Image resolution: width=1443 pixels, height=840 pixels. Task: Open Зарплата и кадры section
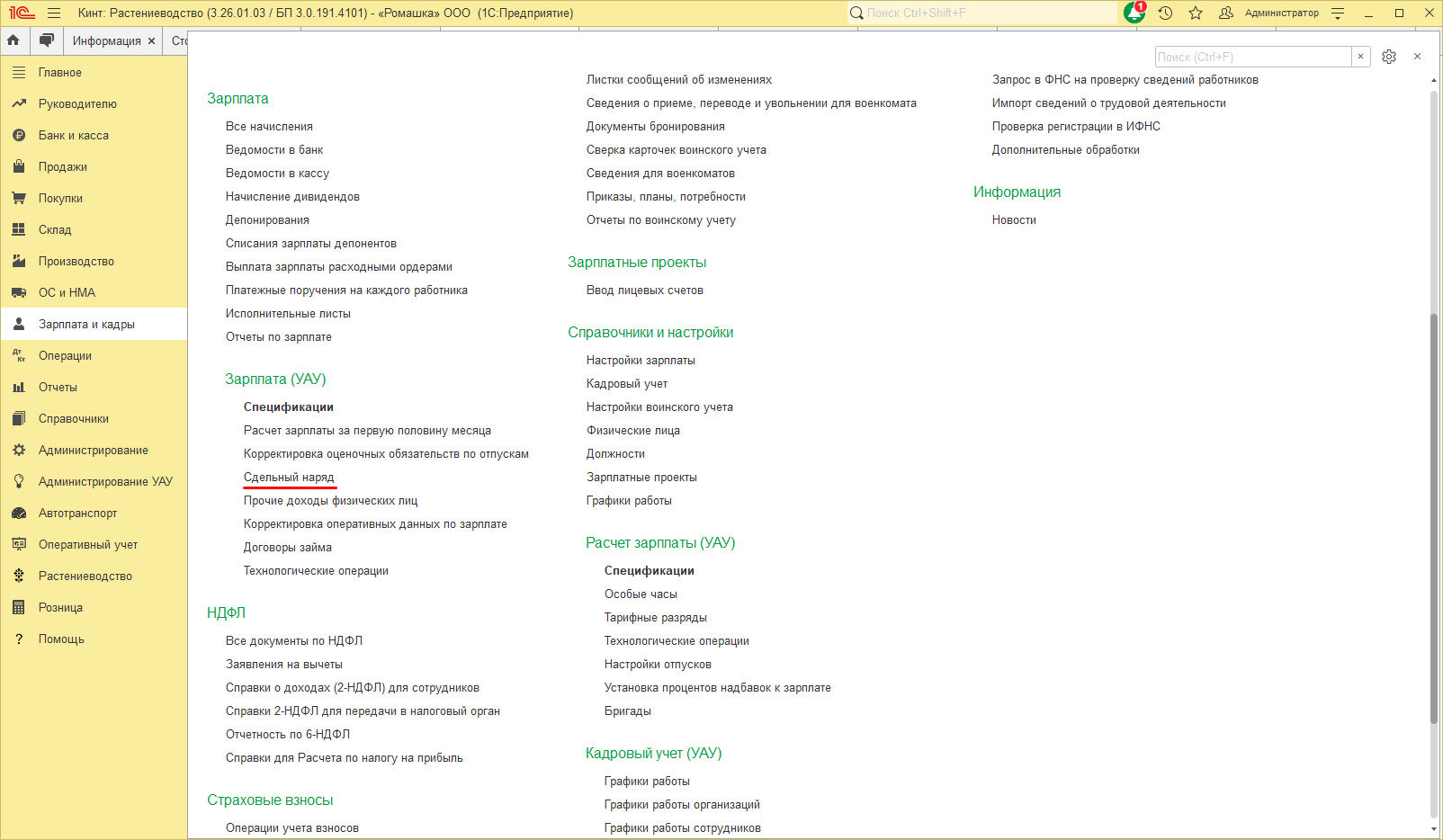coord(94,324)
